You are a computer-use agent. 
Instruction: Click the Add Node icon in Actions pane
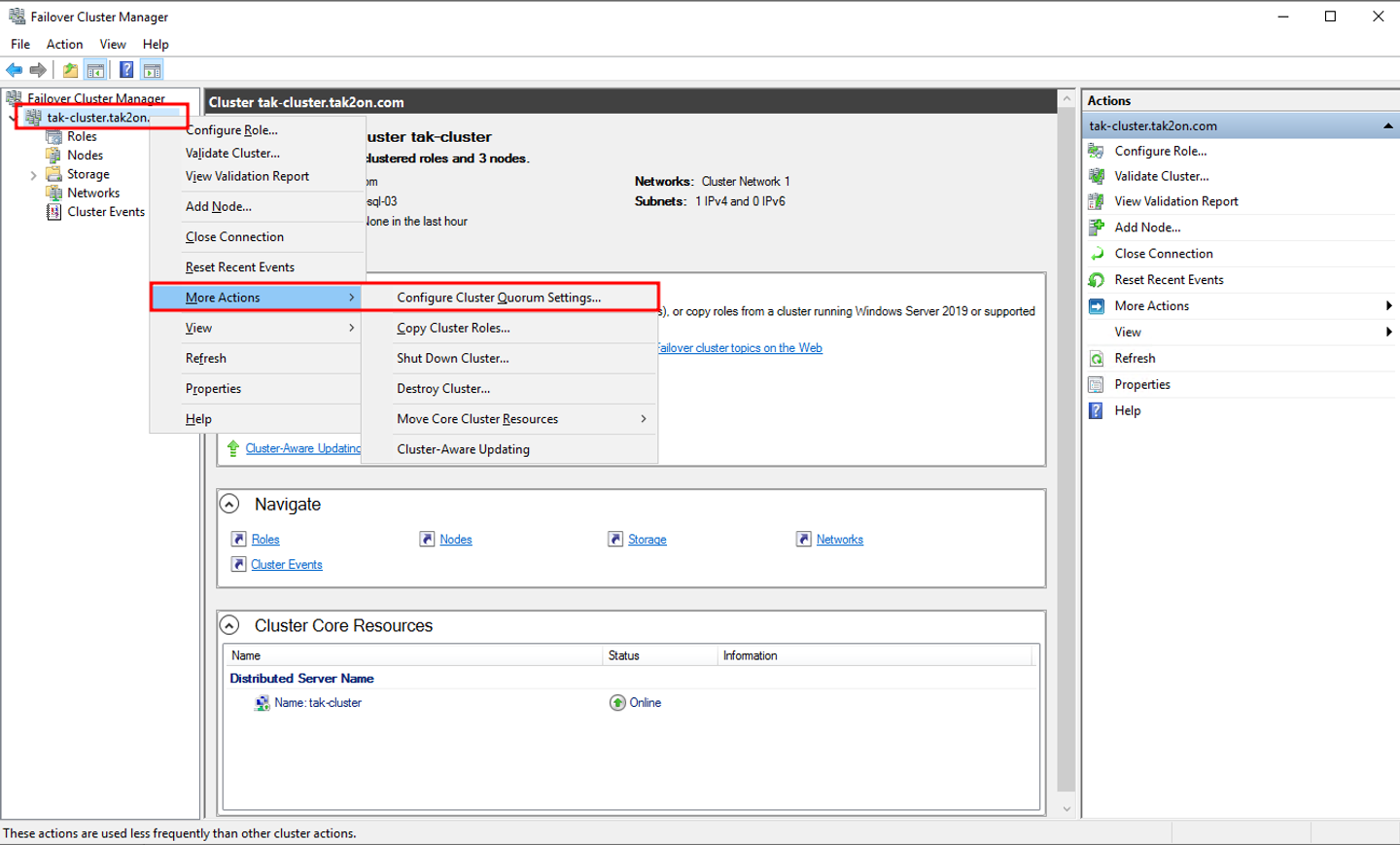pos(1097,227)
